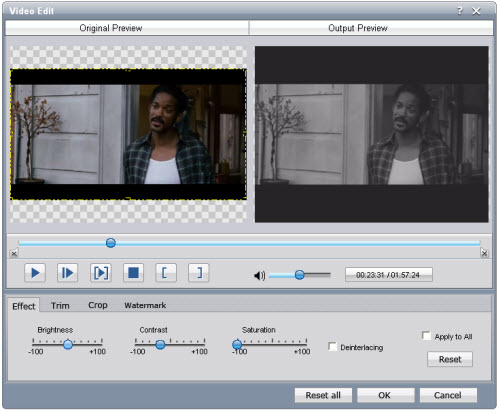500x413 pixels.
Task: Click the Output Preview header
Action: [371, 28]
